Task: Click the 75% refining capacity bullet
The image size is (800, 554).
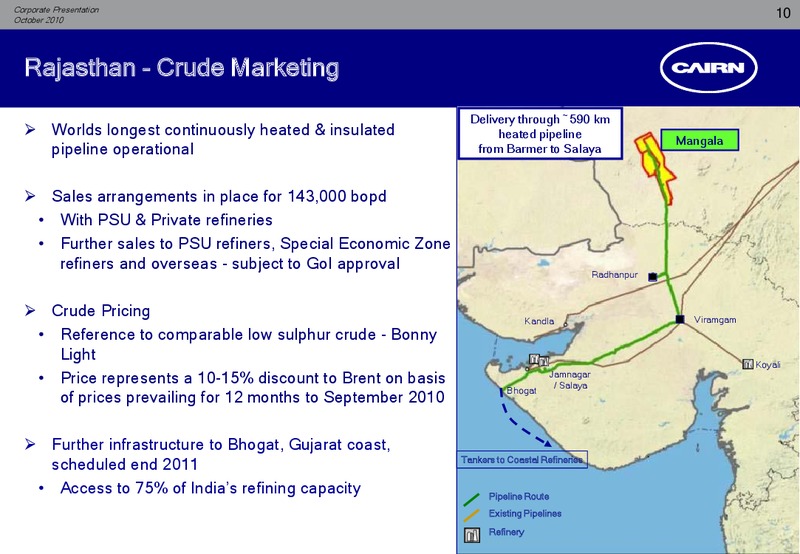Action: 210,488
